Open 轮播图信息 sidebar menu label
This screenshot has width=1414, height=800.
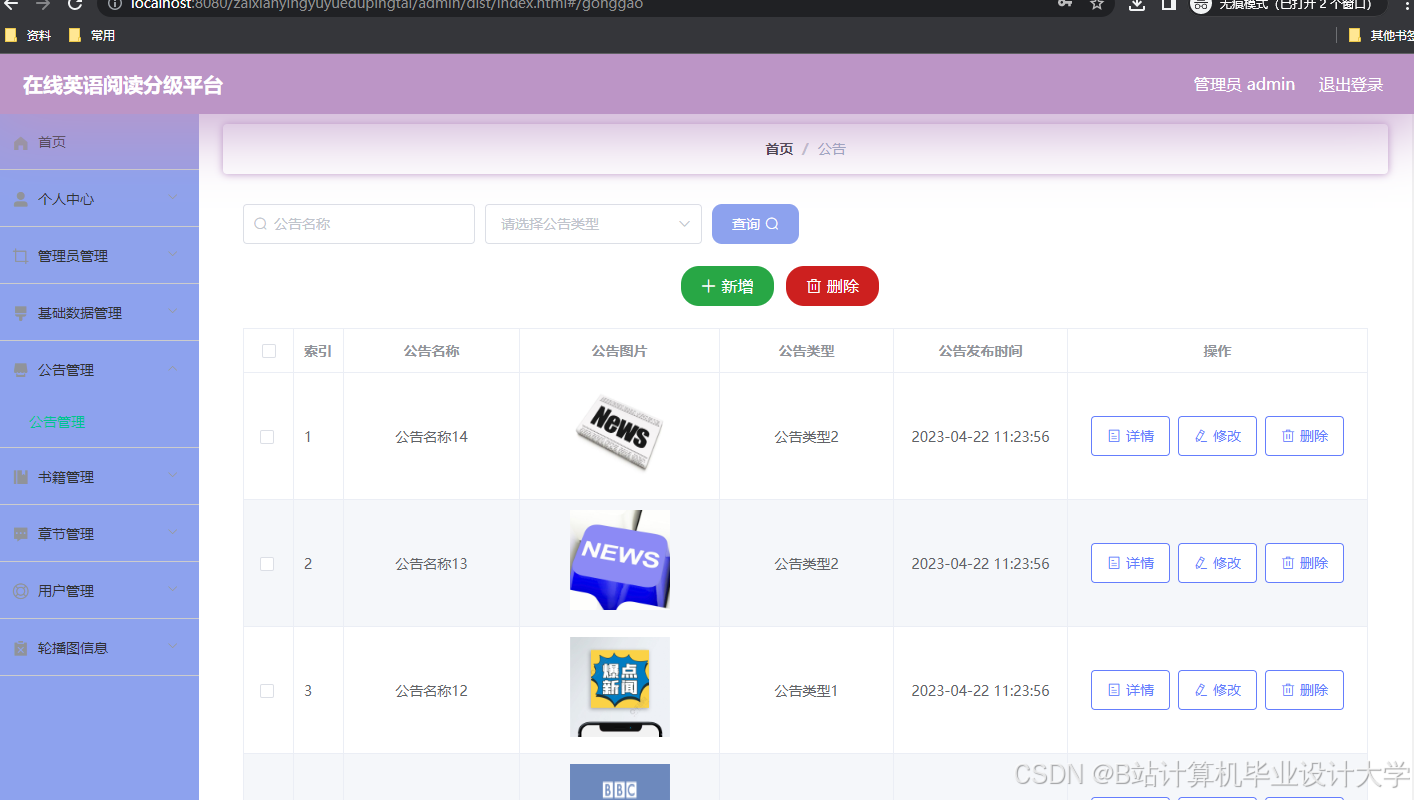click(73, 648)
